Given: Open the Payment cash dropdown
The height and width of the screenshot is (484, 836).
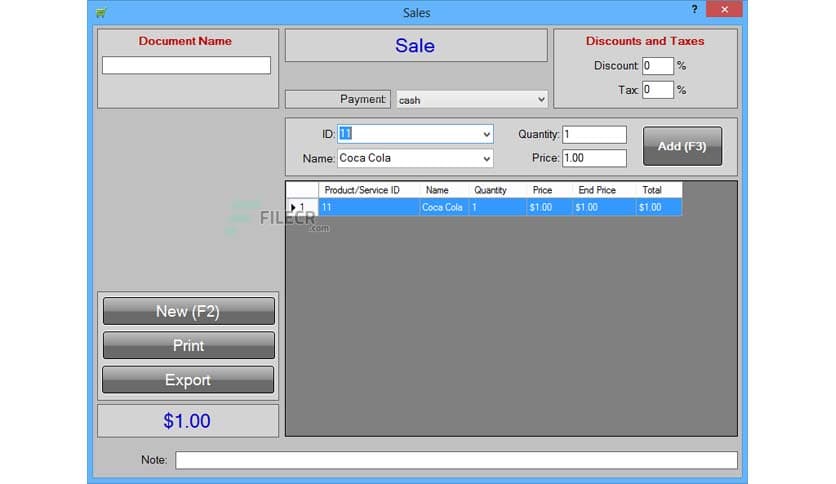Looking at the screenshot, I should point(471,100).
